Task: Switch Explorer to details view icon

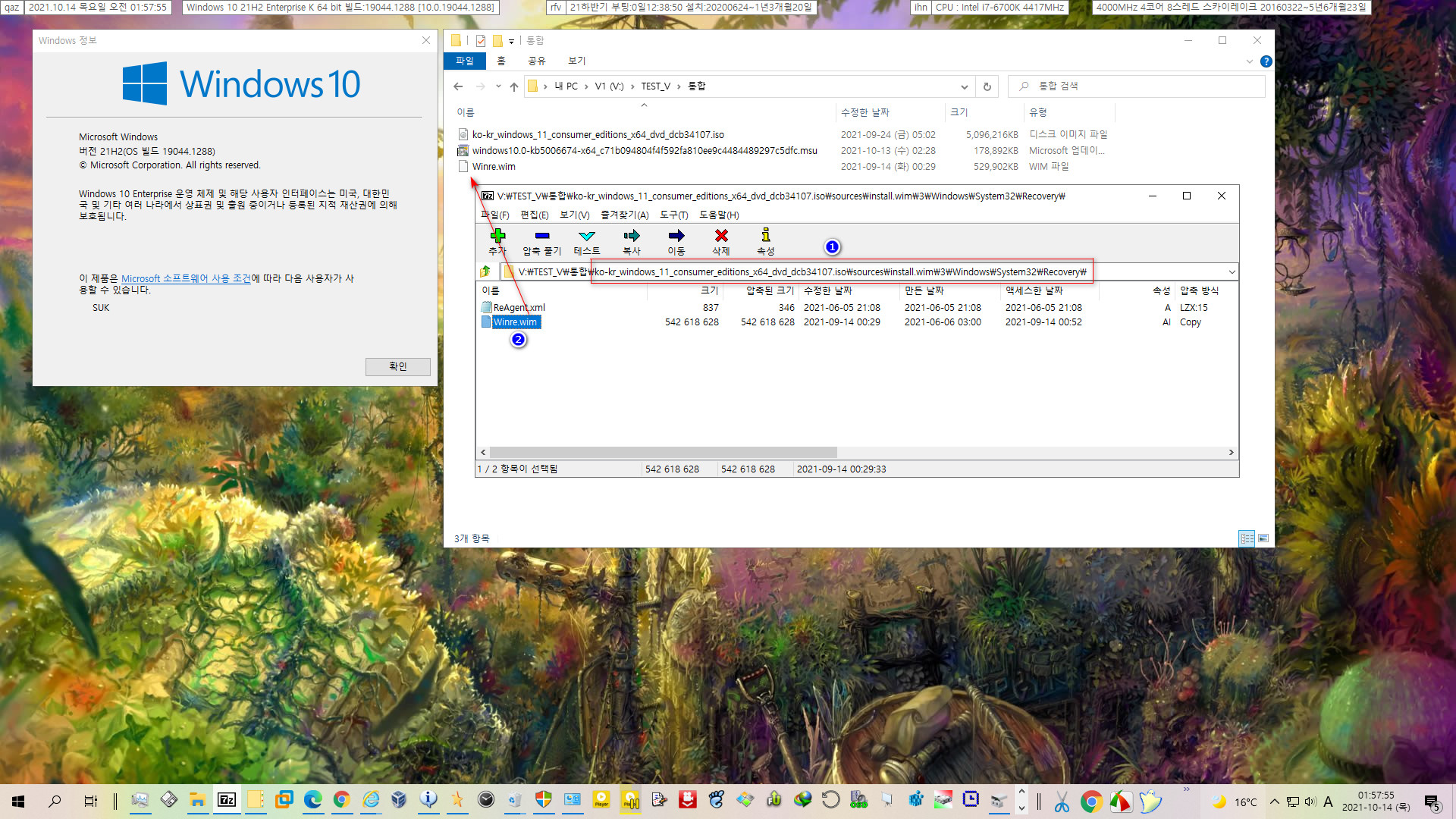Action: pyautogui.click(x=1247, y=538)
